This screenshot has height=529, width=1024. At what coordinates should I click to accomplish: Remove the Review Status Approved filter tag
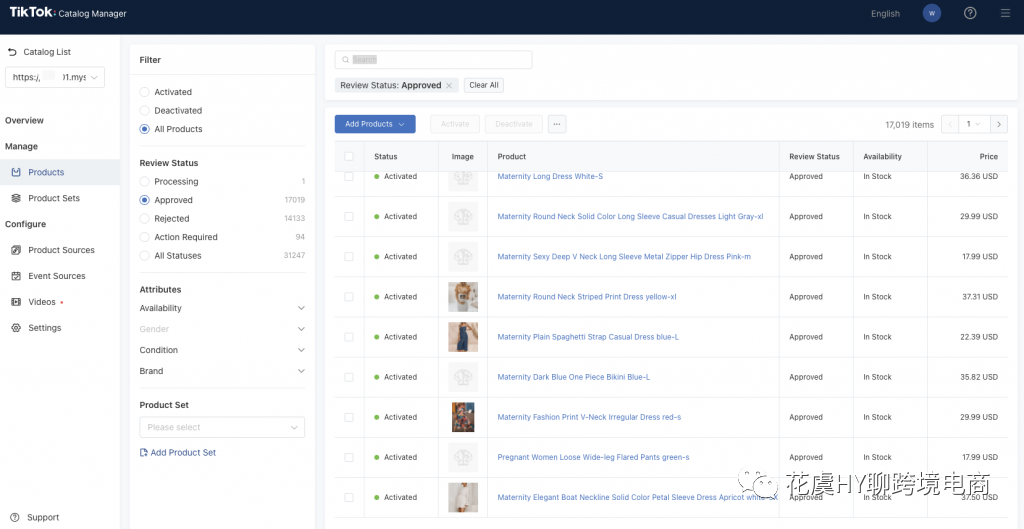pyautogui.click(x=449, y=86)
